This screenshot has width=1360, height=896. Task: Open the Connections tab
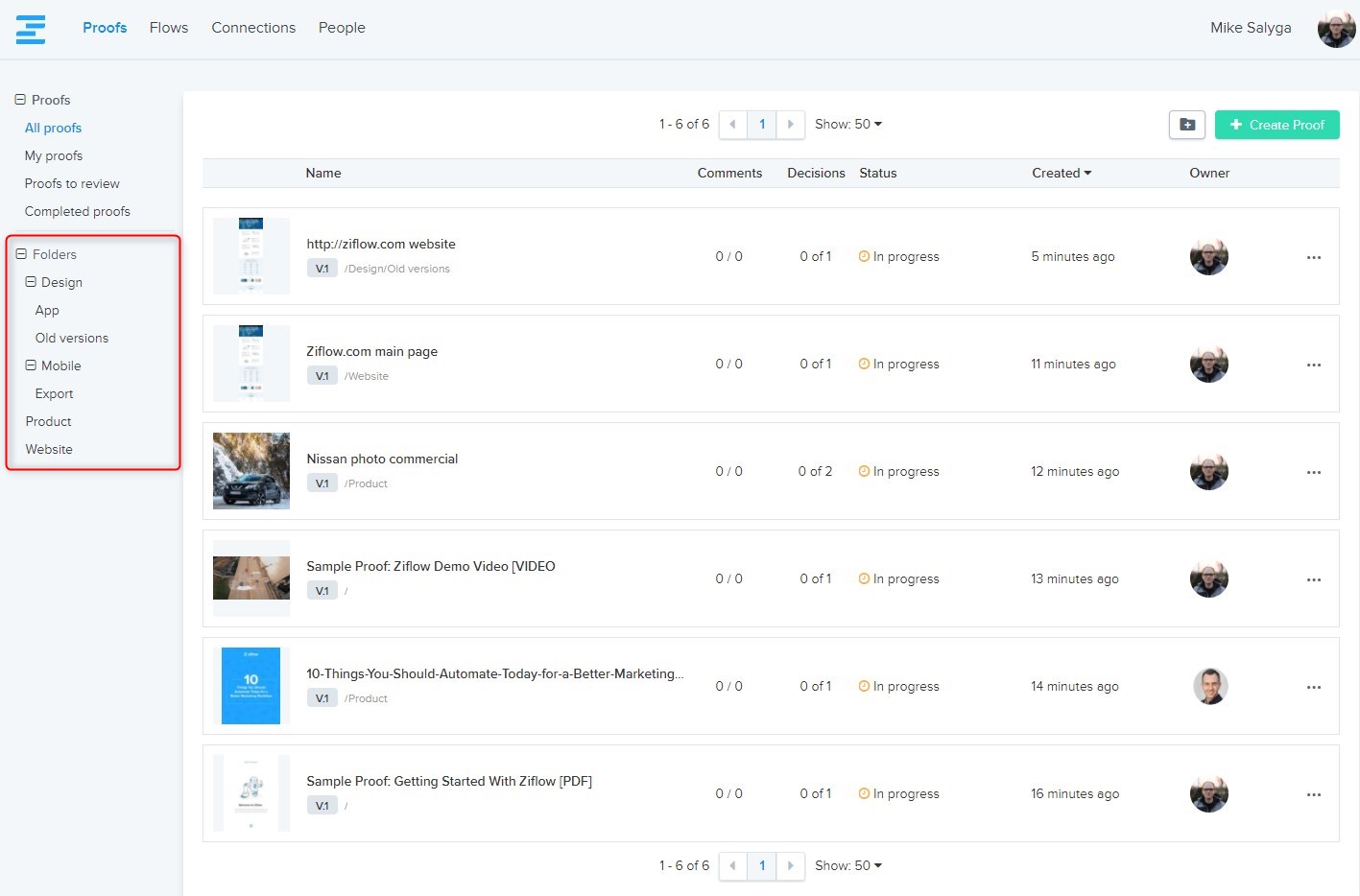point(253,28)
